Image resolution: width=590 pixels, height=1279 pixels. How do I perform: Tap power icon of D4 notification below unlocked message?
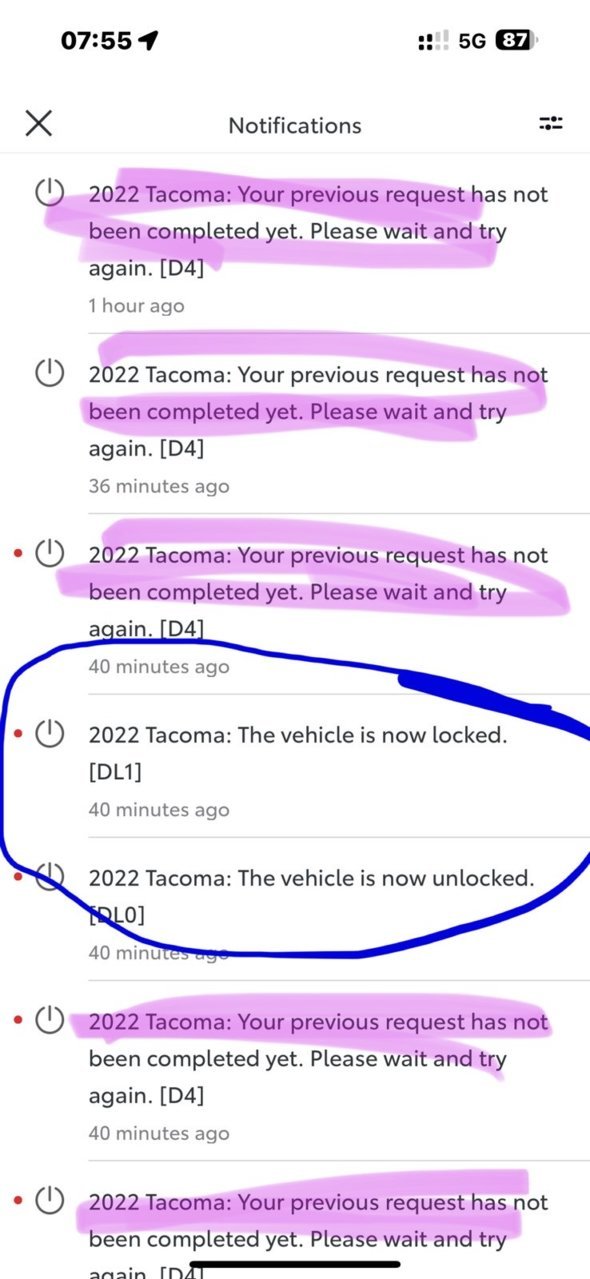point(50,1022)
